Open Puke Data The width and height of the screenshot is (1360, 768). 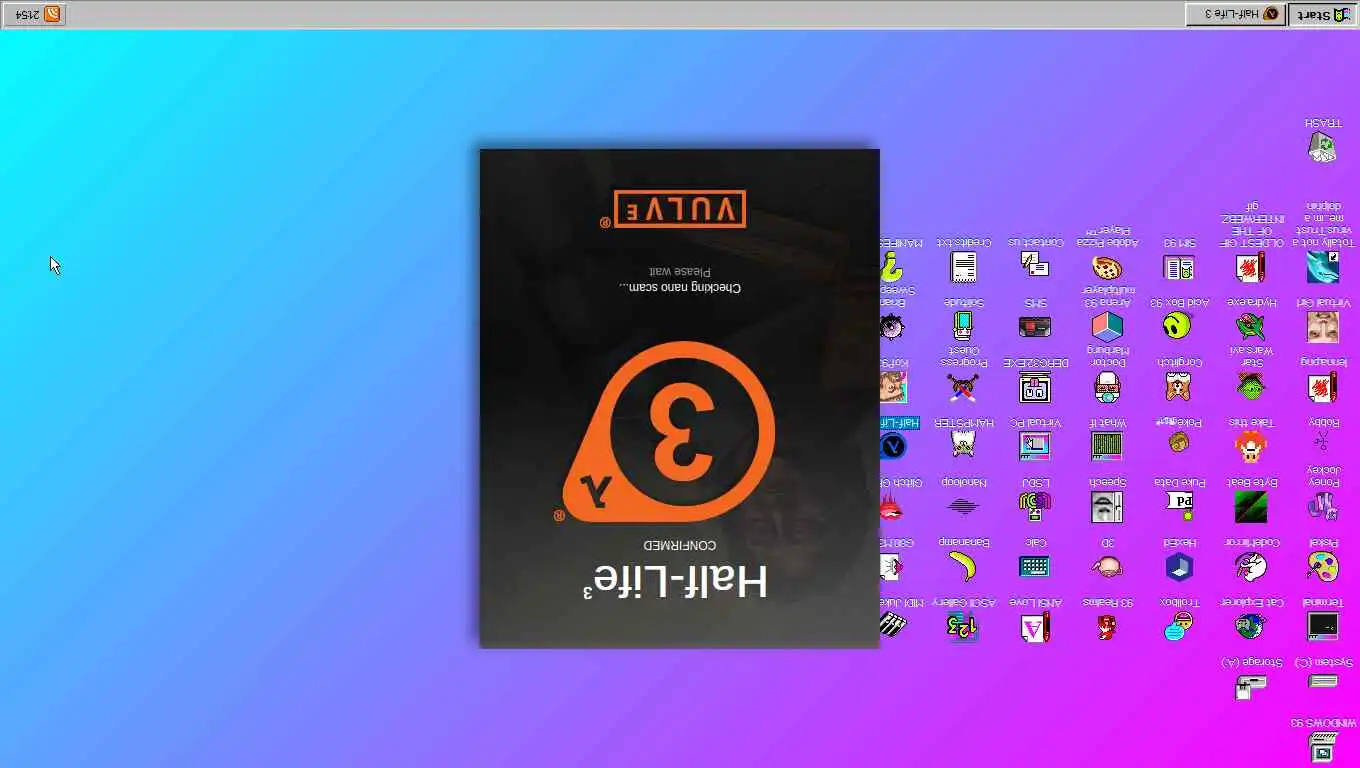click(x=1179, y=504)
